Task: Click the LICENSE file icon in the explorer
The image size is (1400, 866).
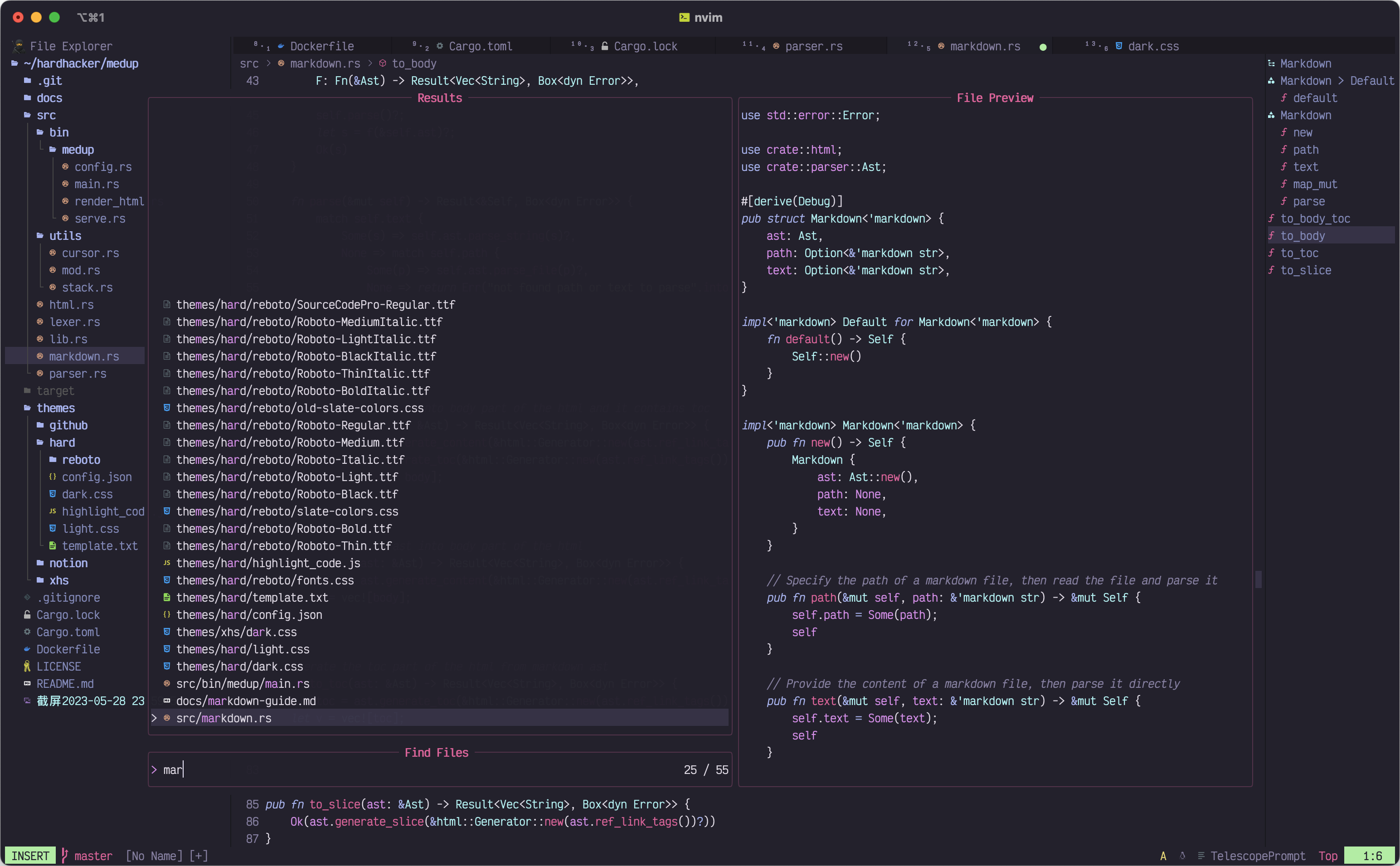Action: coord(27,666)
